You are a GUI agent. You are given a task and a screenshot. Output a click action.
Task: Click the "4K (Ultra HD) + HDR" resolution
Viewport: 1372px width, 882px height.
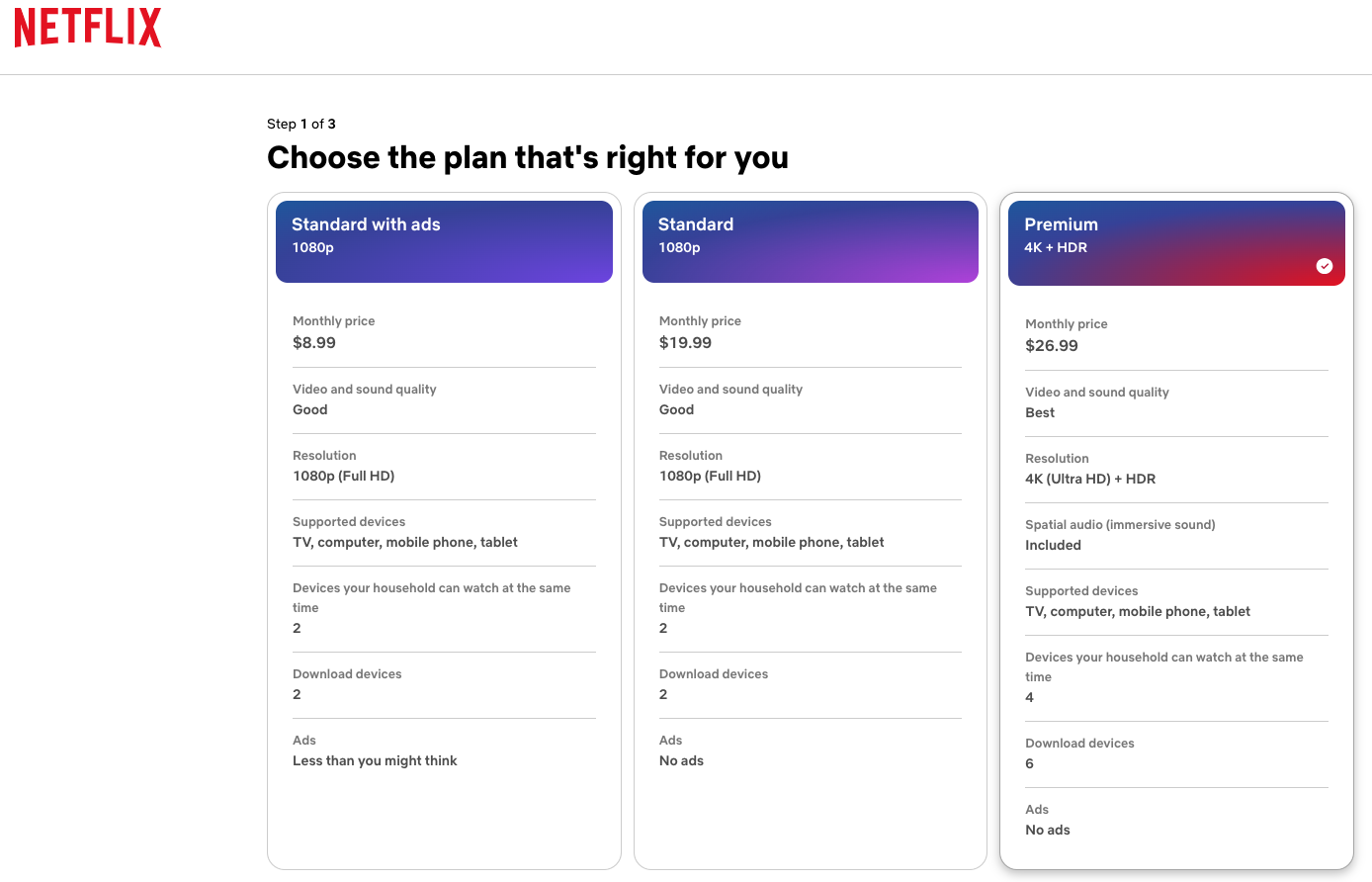[1090, 479]
